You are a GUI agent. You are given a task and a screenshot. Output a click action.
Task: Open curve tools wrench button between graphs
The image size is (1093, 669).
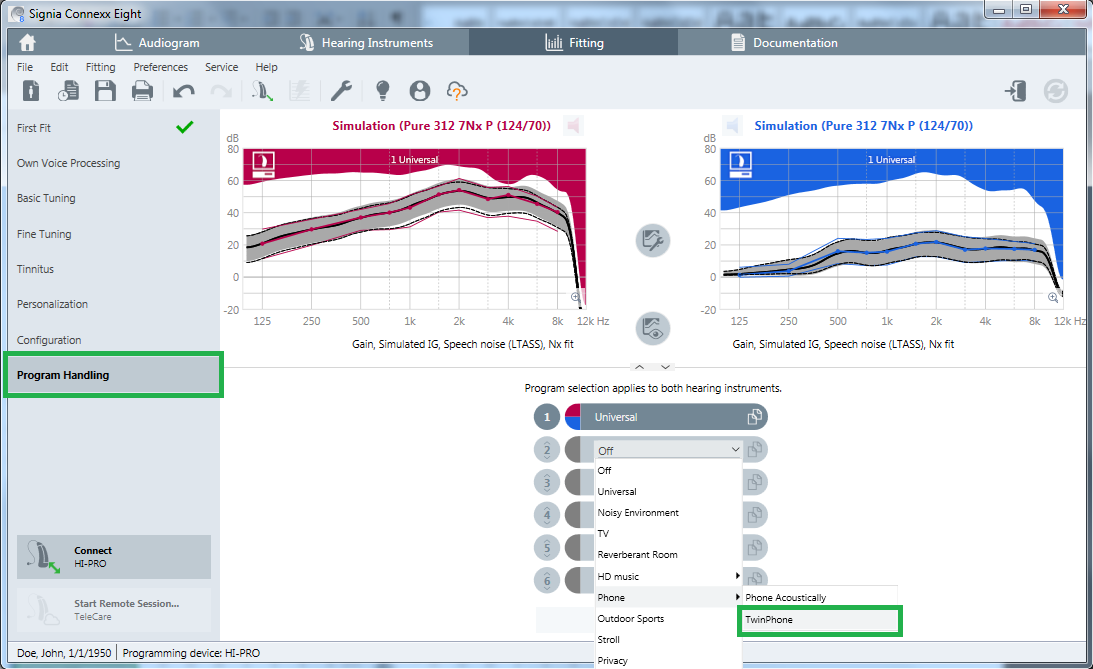(x=652, y=240)
